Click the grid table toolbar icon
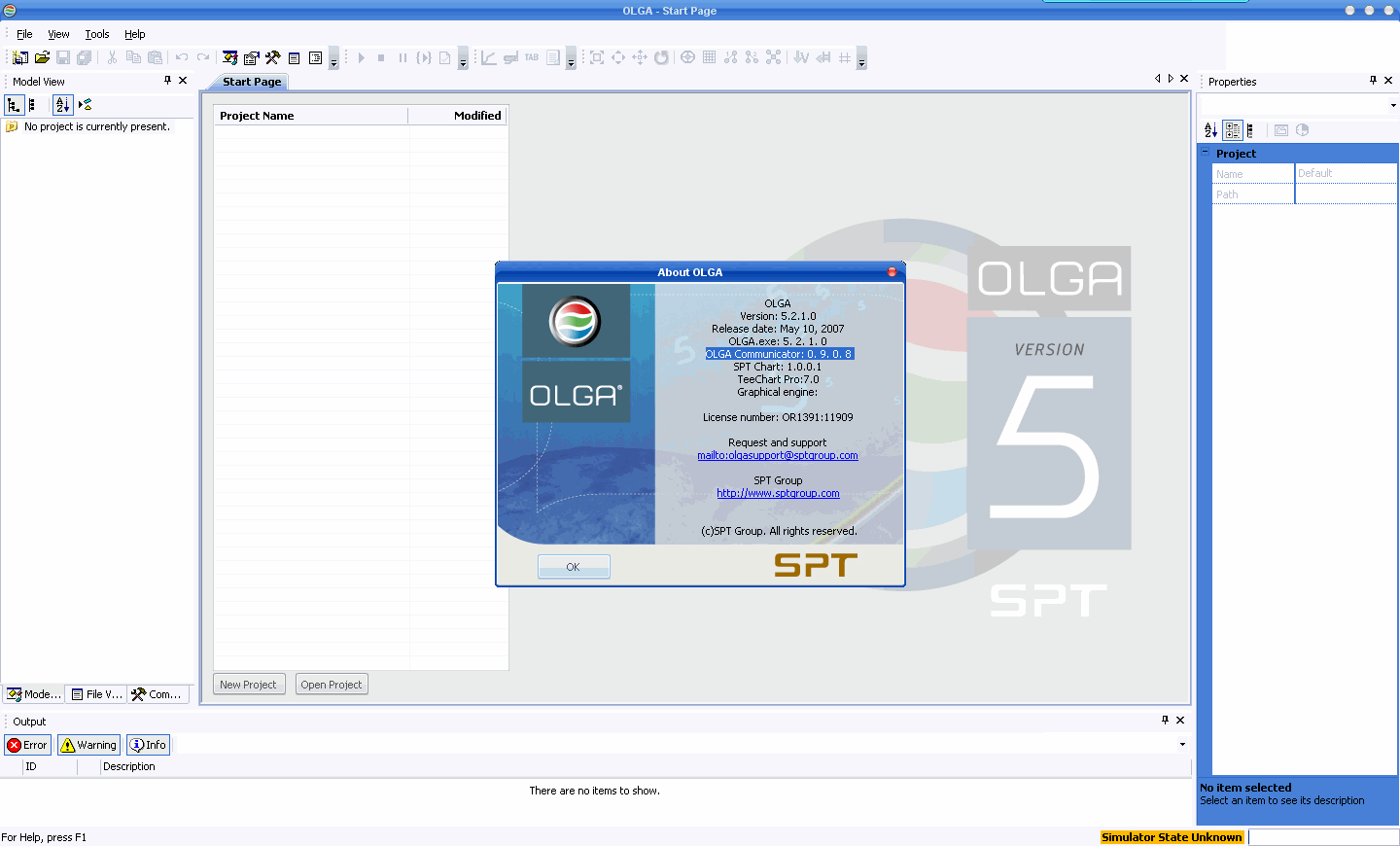This screenshot has width=1400, height=846. (x=709, y=58)
